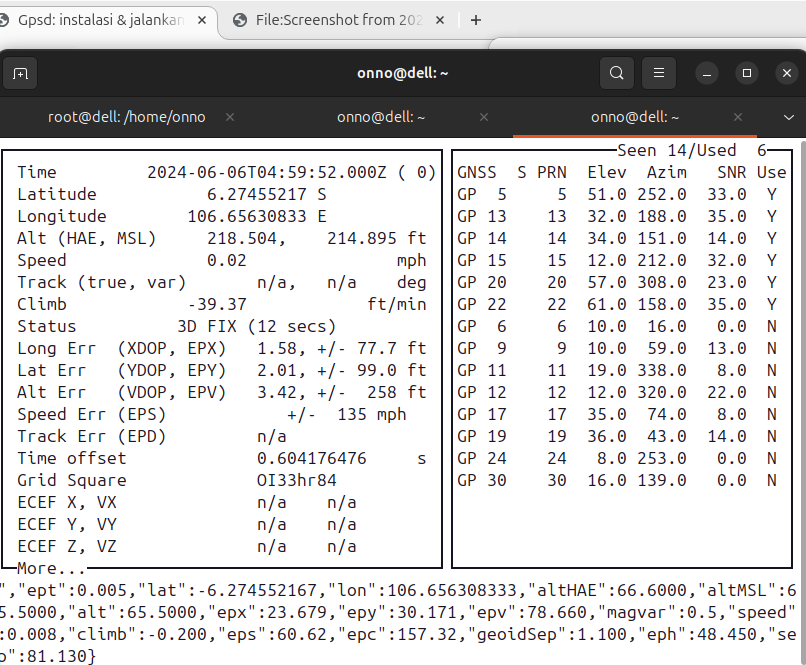Switch to the Gpsd: instalasi browser tab

coord(100,20)
